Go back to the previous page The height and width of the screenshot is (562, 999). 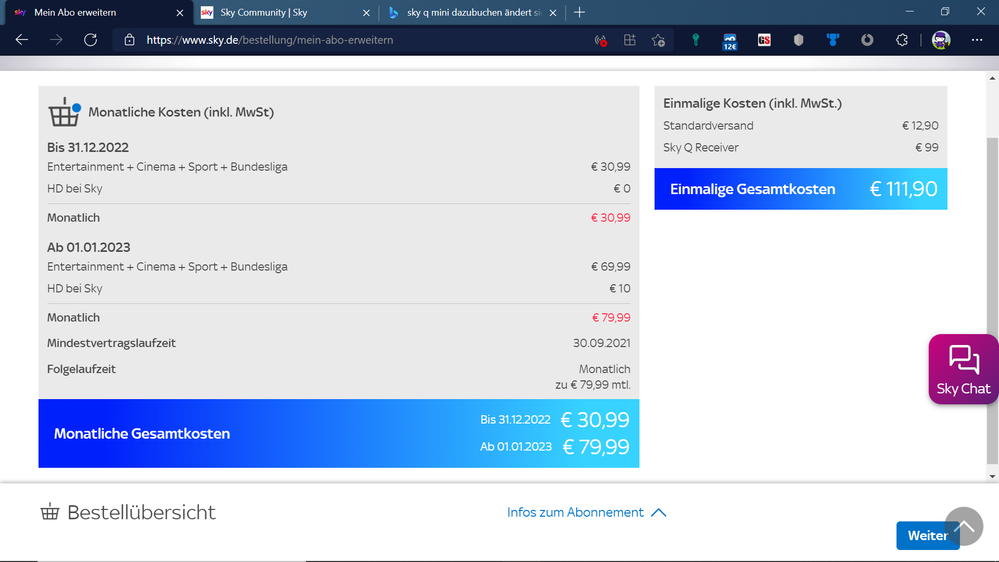(x=22, y=40)
